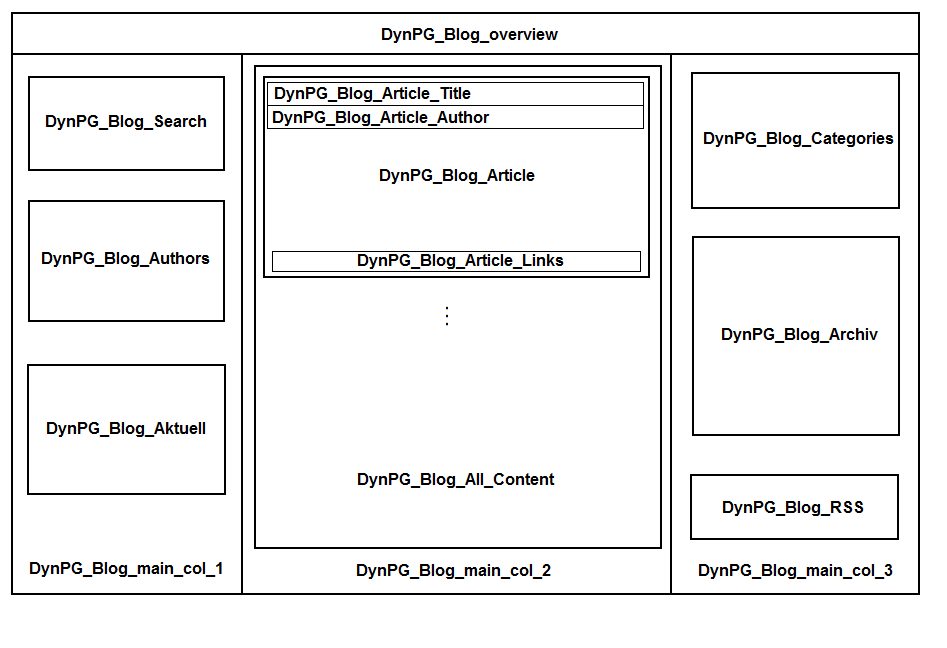This screenshot has height=648, width=947.
Task: Click the DynPG_Blog_Article_Author row
Action: point(456,118)
